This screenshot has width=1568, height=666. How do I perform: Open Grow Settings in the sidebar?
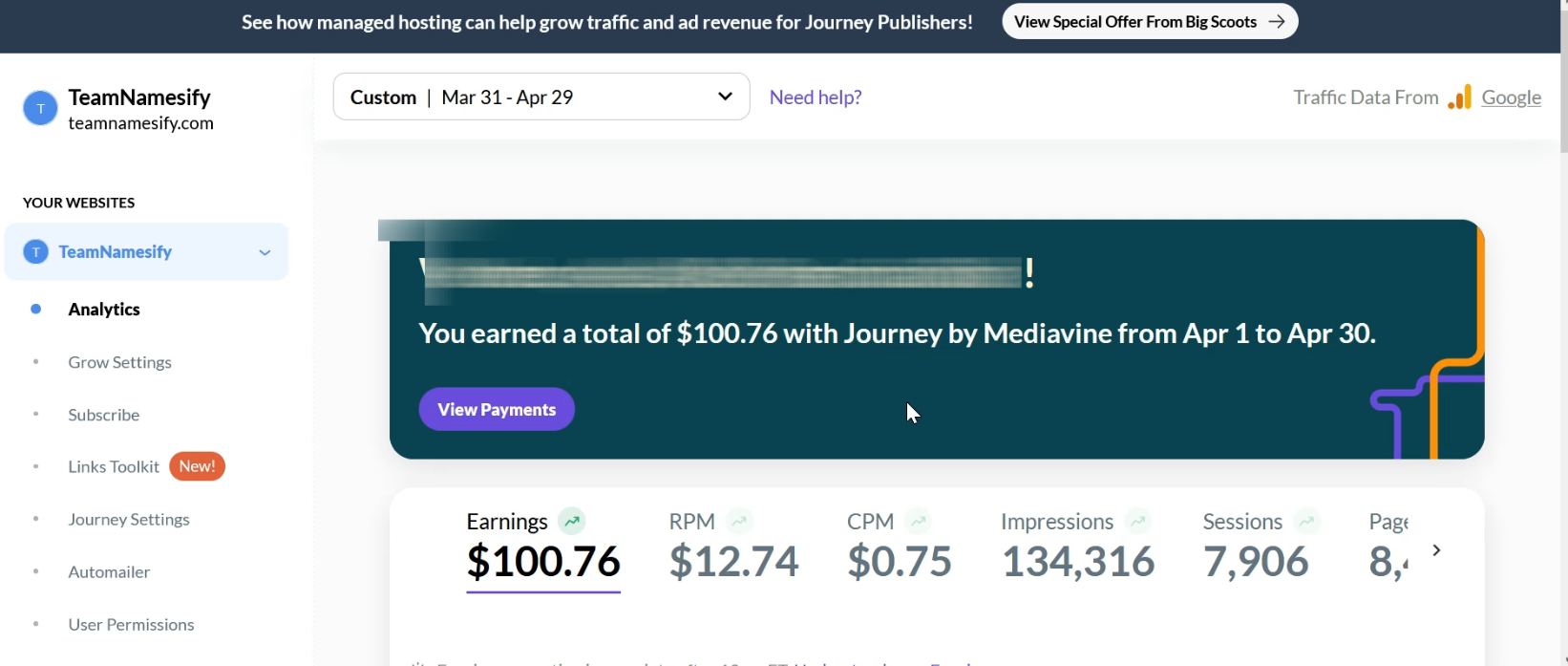[x=119, y=362]
